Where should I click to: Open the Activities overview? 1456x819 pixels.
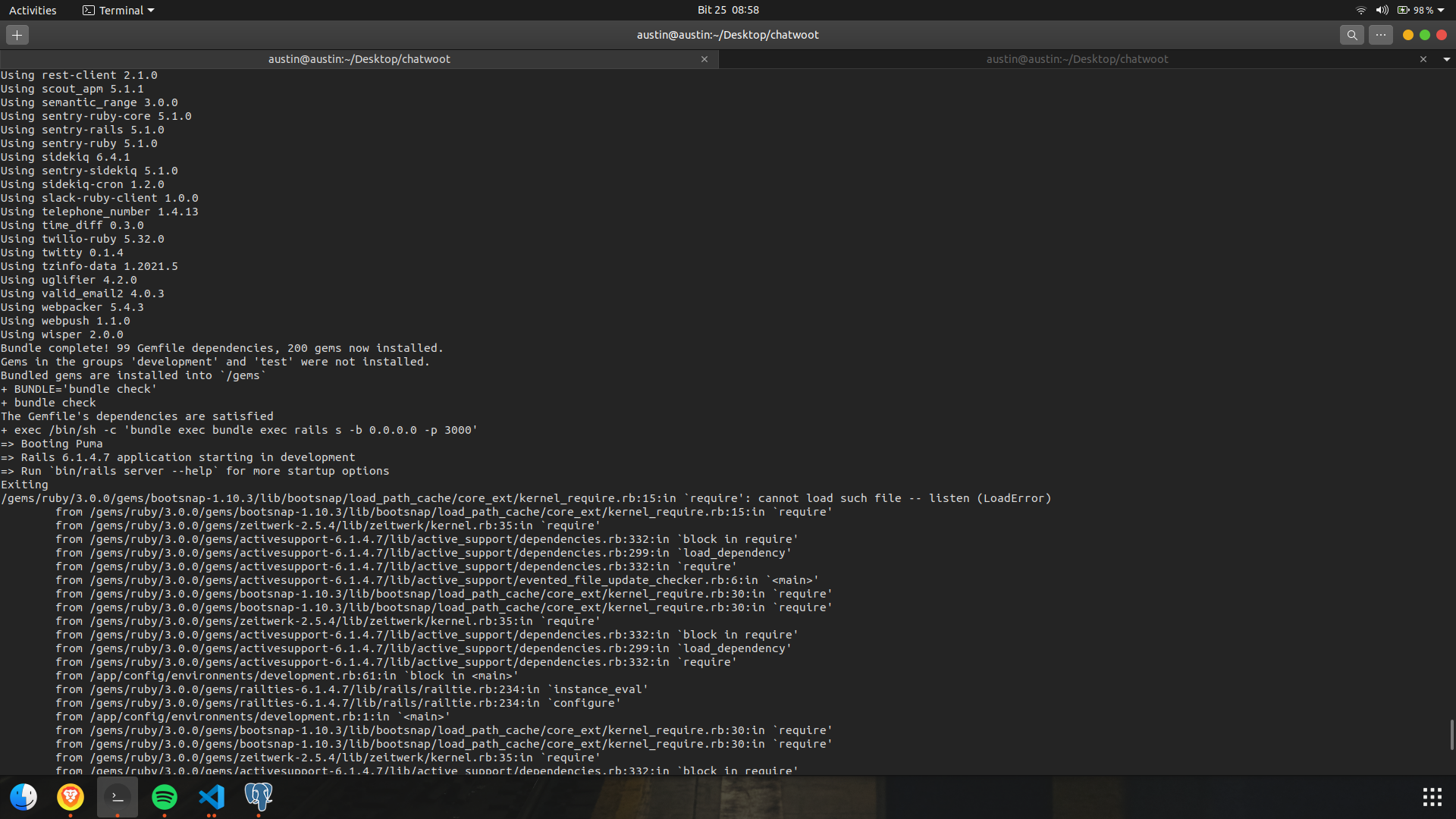[33, 10]
